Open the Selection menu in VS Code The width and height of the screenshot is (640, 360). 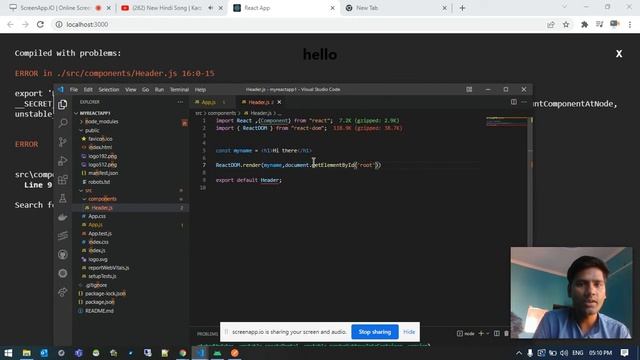(x=109, y=89)
